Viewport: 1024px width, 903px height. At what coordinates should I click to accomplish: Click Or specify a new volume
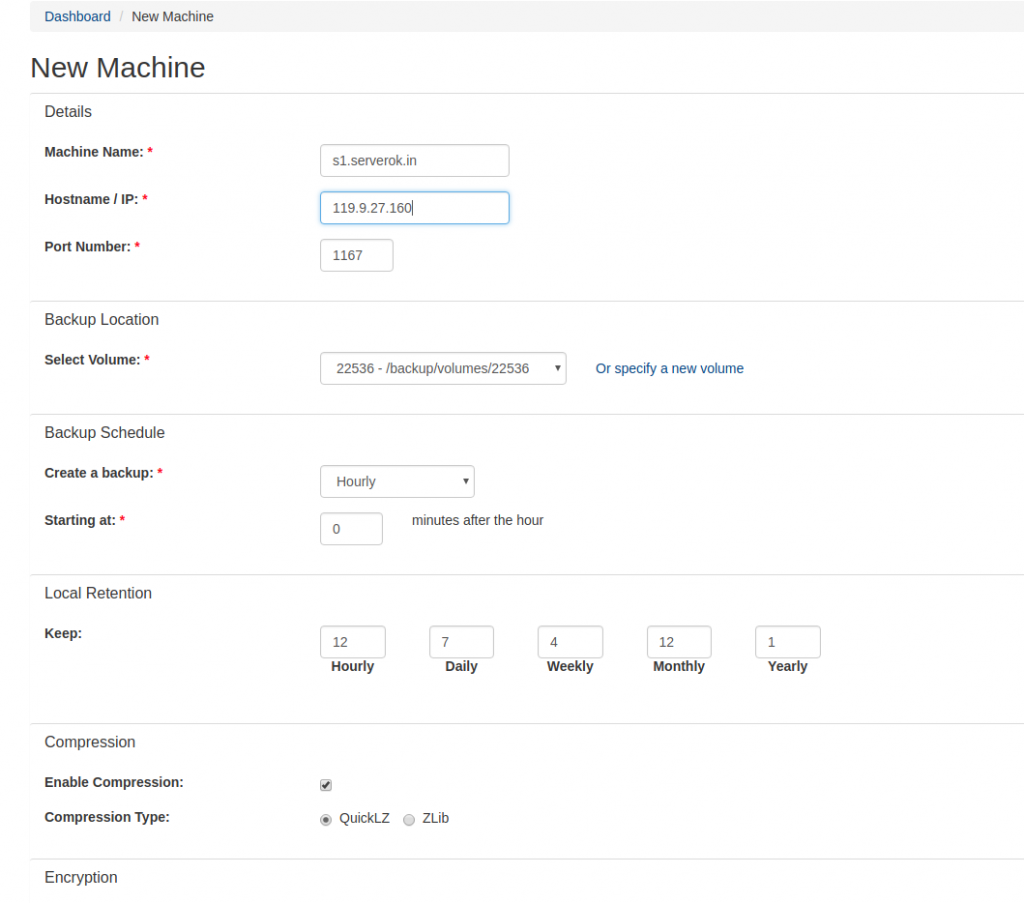(x=669, y=368)
